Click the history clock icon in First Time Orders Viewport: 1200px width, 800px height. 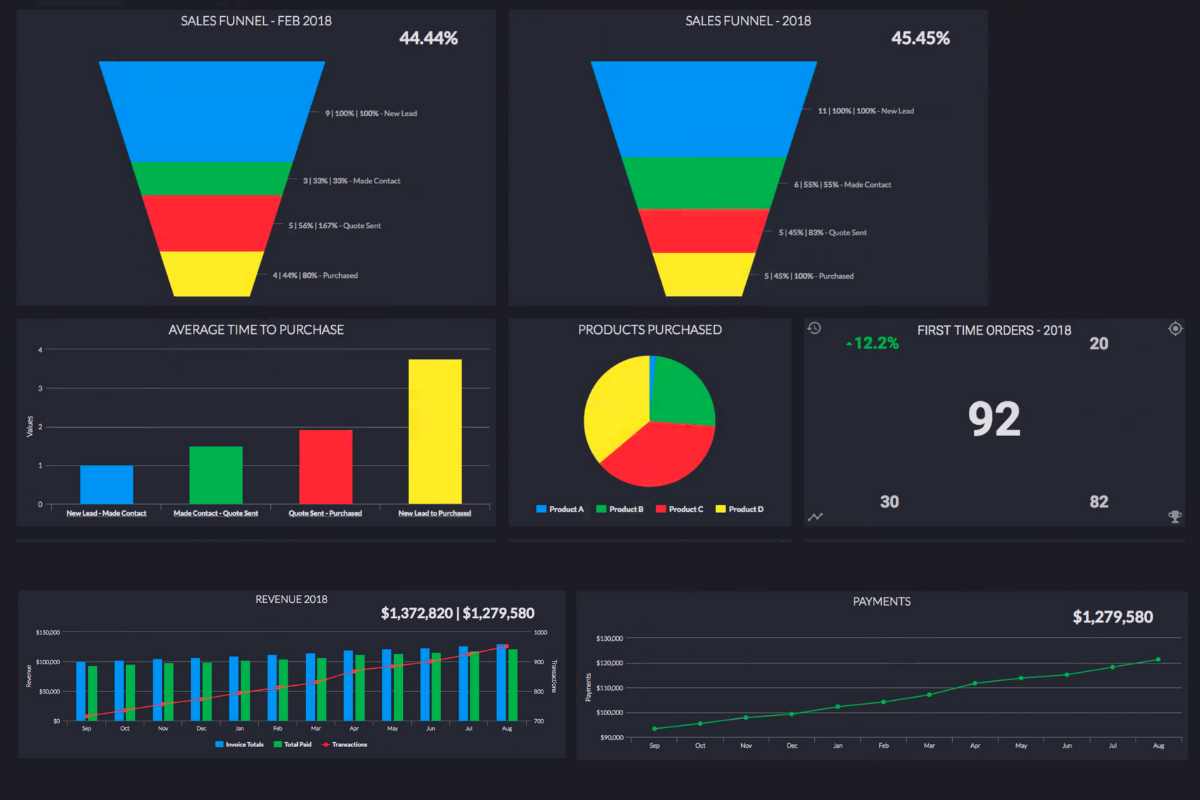click(814, 328)
